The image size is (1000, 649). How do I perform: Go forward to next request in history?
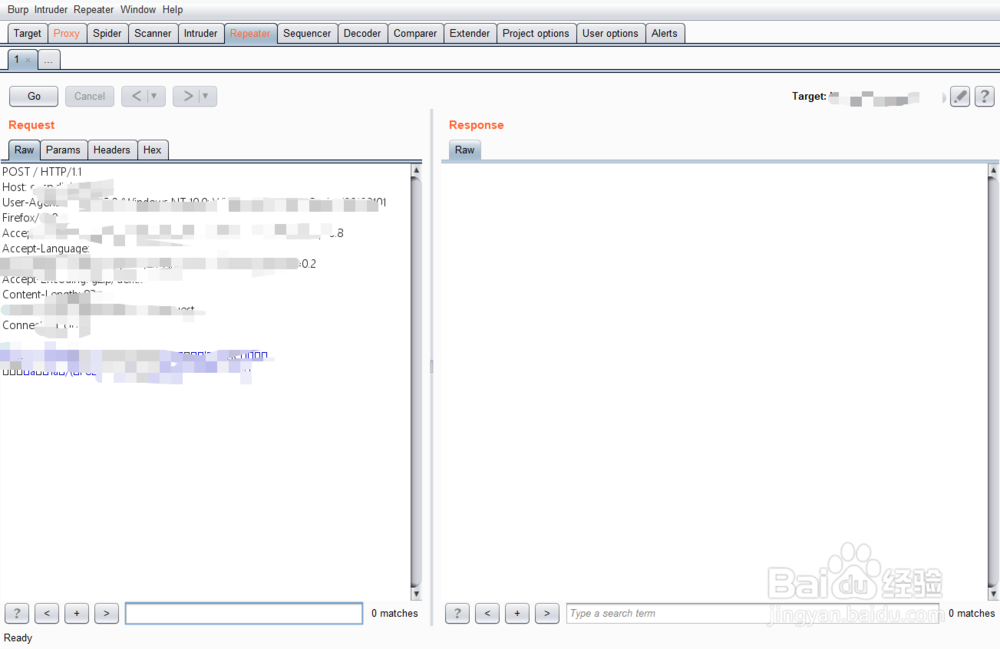188,96
